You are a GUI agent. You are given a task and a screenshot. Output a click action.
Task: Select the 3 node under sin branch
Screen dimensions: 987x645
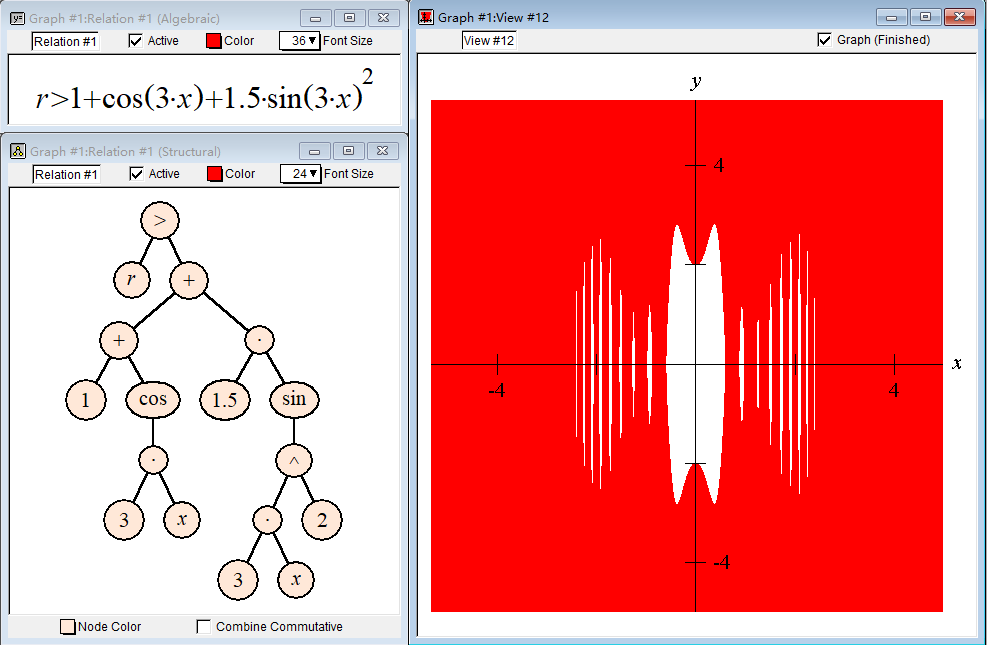[x=238, y=580]
